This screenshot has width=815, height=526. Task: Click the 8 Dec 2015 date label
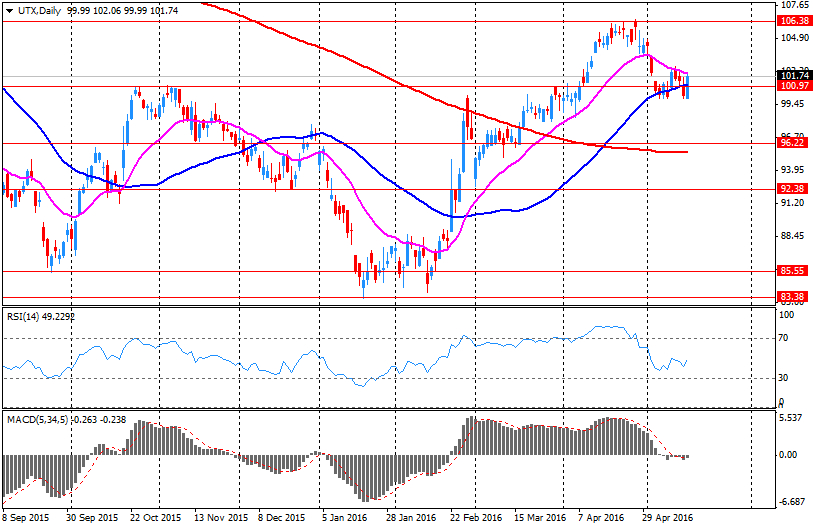click(x=282, y=518)
